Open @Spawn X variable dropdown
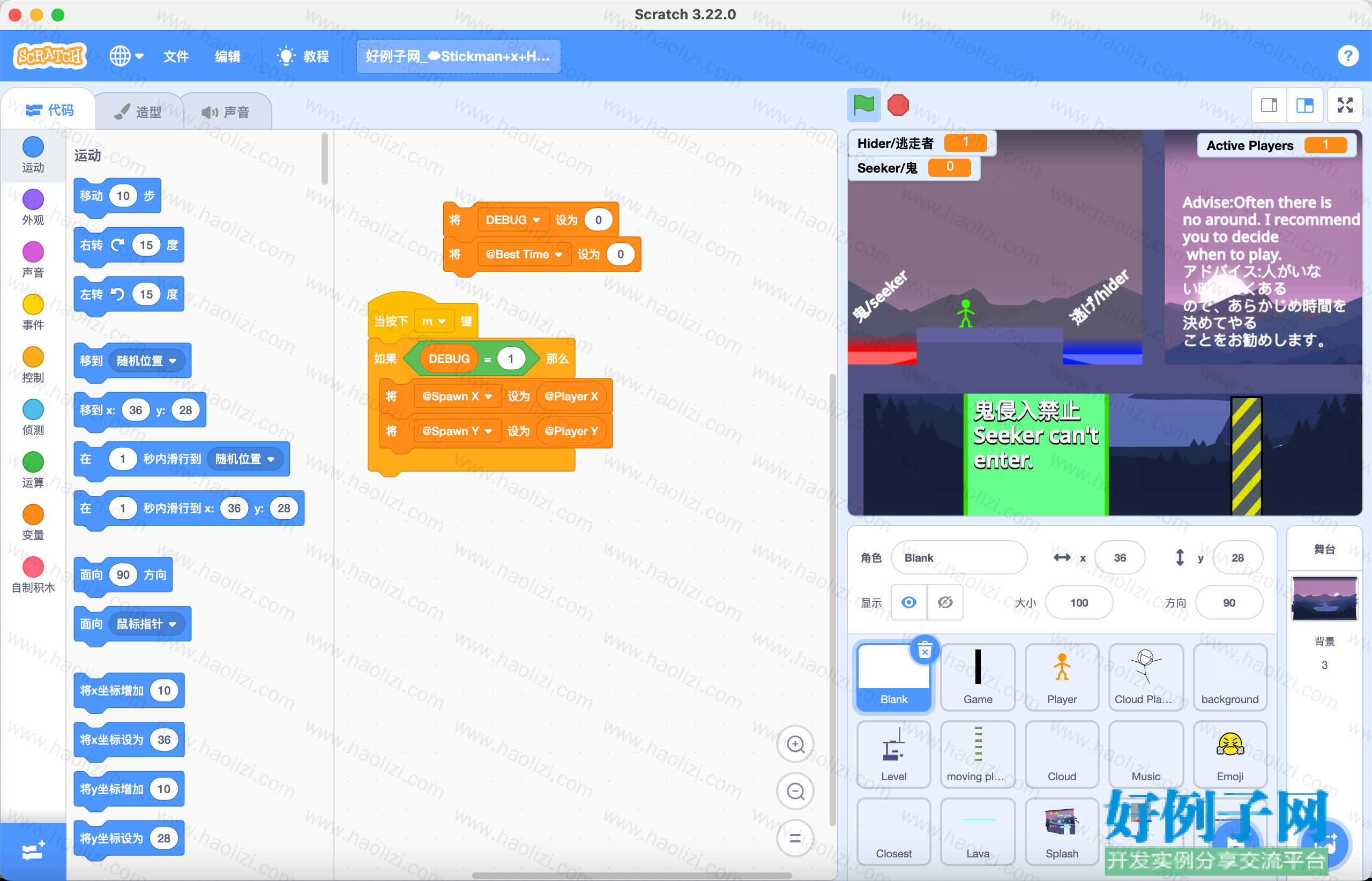Viewport: 1372px width, 881px height. pyautogui.click(x=457, y=396)
